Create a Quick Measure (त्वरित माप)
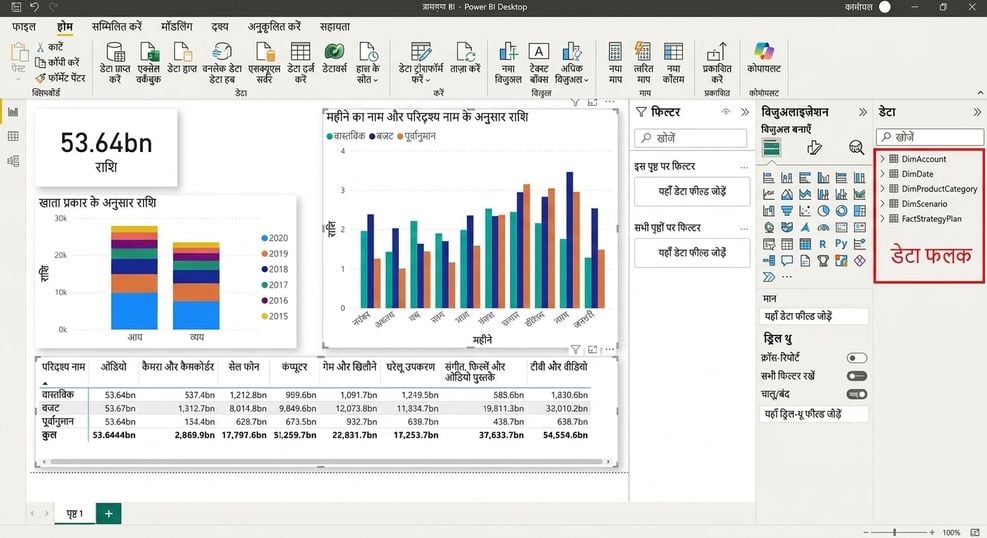 (x=643, y=62)
